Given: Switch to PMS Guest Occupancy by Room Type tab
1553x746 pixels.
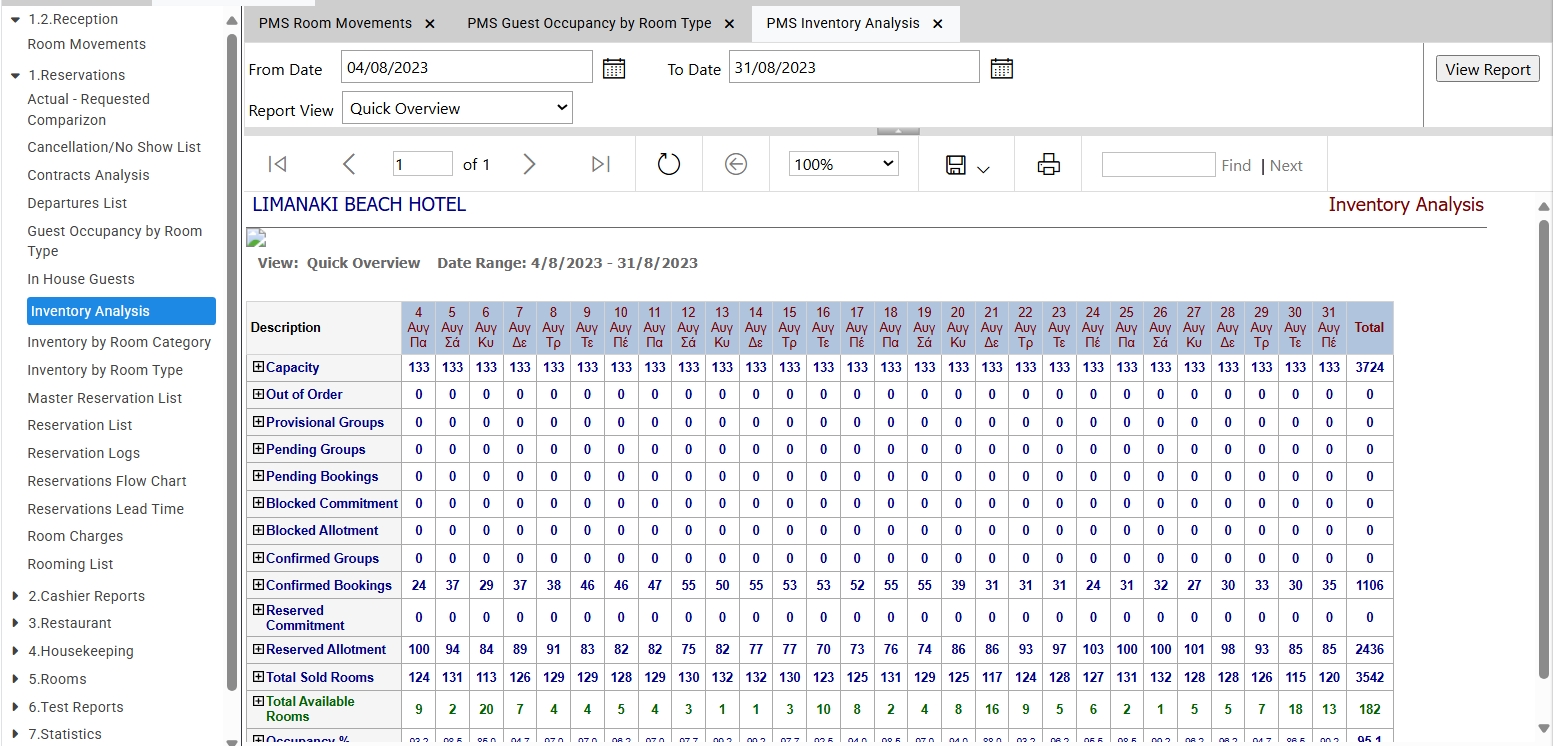Looking at the screenshot, I should (589, 23).
